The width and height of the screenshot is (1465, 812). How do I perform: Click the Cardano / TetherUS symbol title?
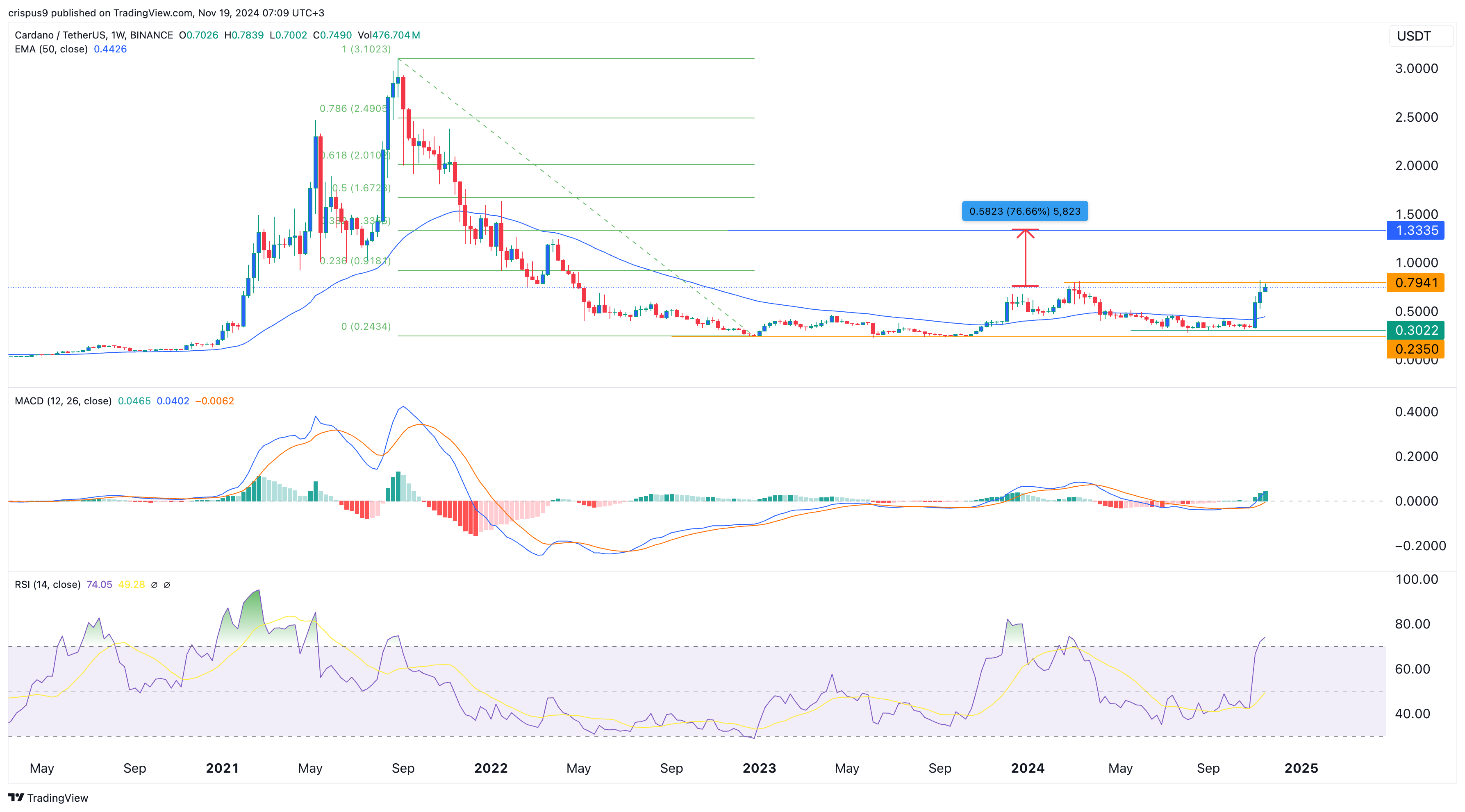pos(94,35)
